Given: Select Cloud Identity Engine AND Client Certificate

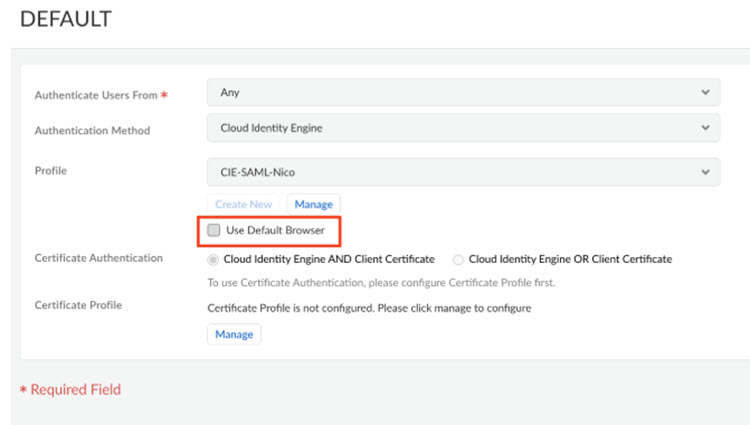Looking at the screenshot, I should [214, 259].
